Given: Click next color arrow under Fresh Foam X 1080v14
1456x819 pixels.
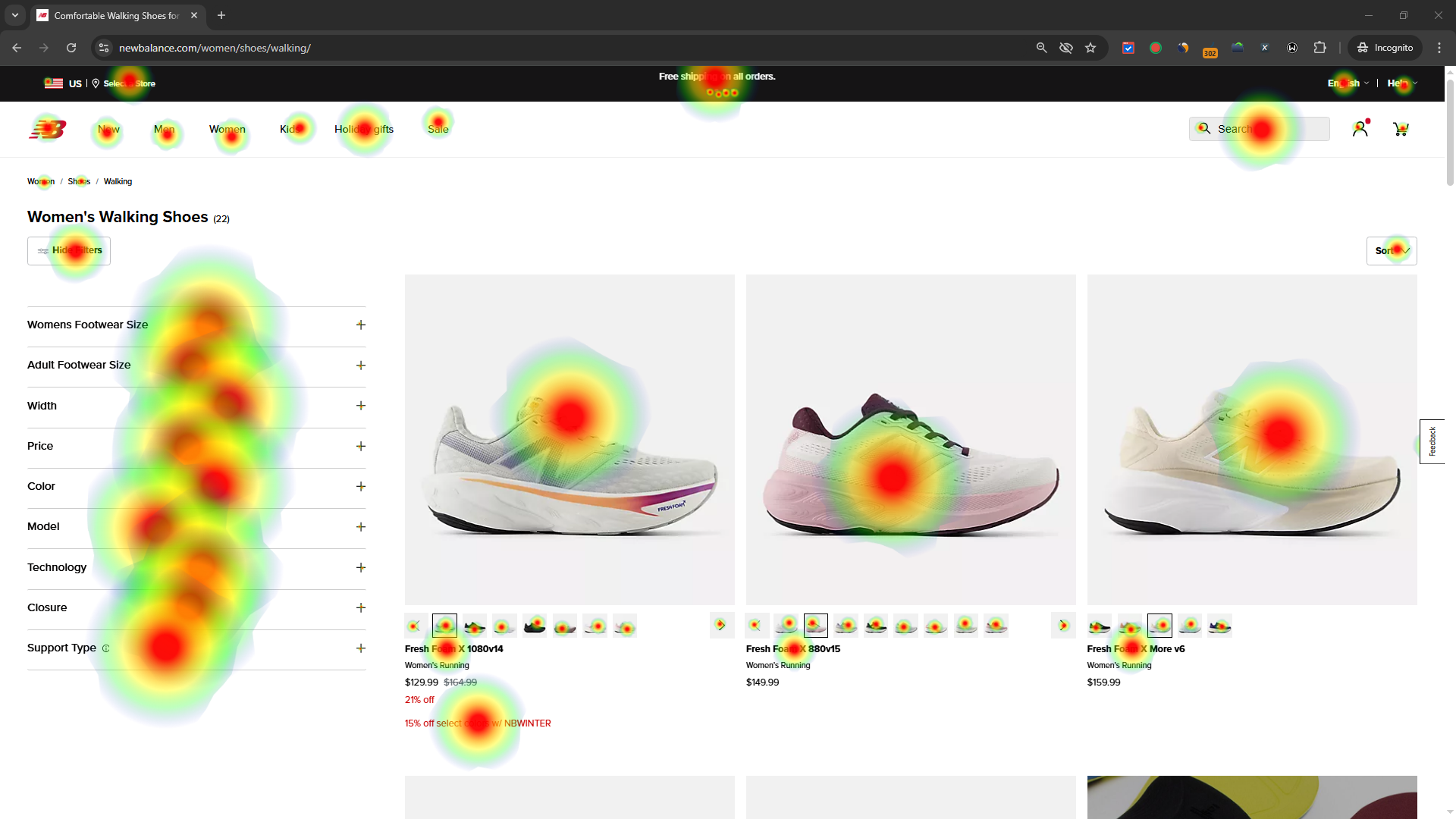Looking at the screenshot, I should (x=722, y=626).
